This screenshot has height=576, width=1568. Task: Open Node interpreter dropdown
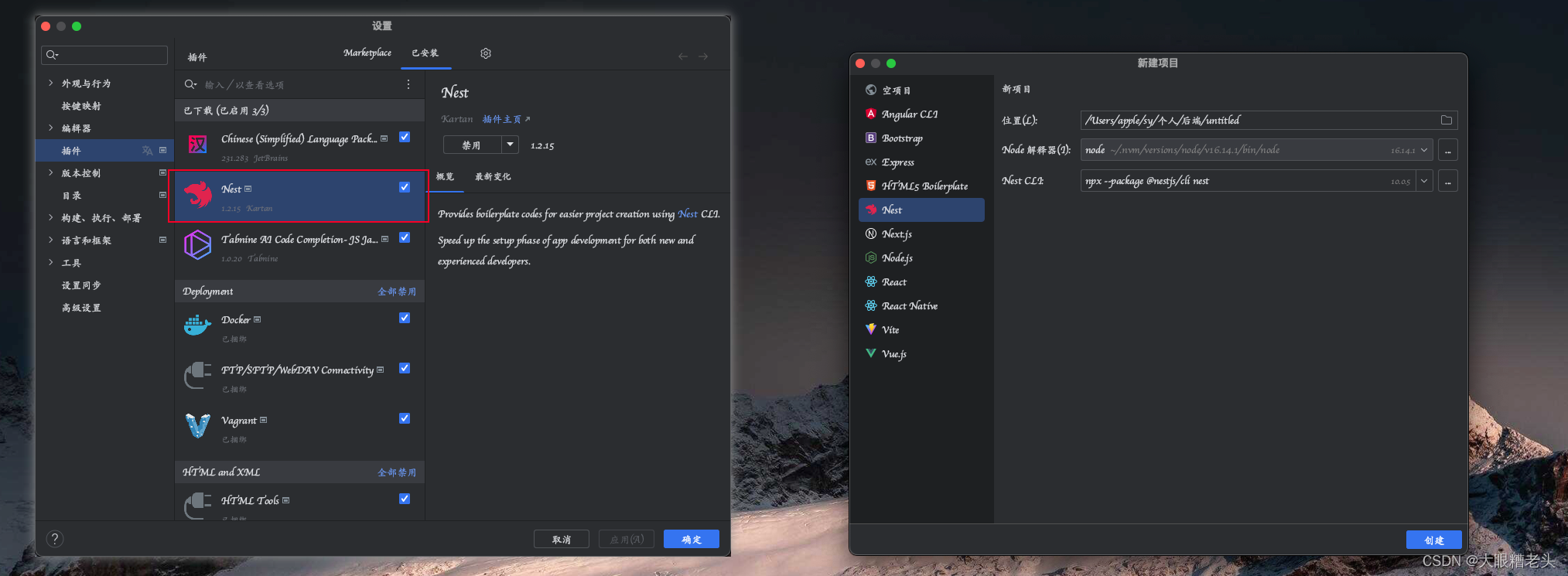pos(1424,150)
